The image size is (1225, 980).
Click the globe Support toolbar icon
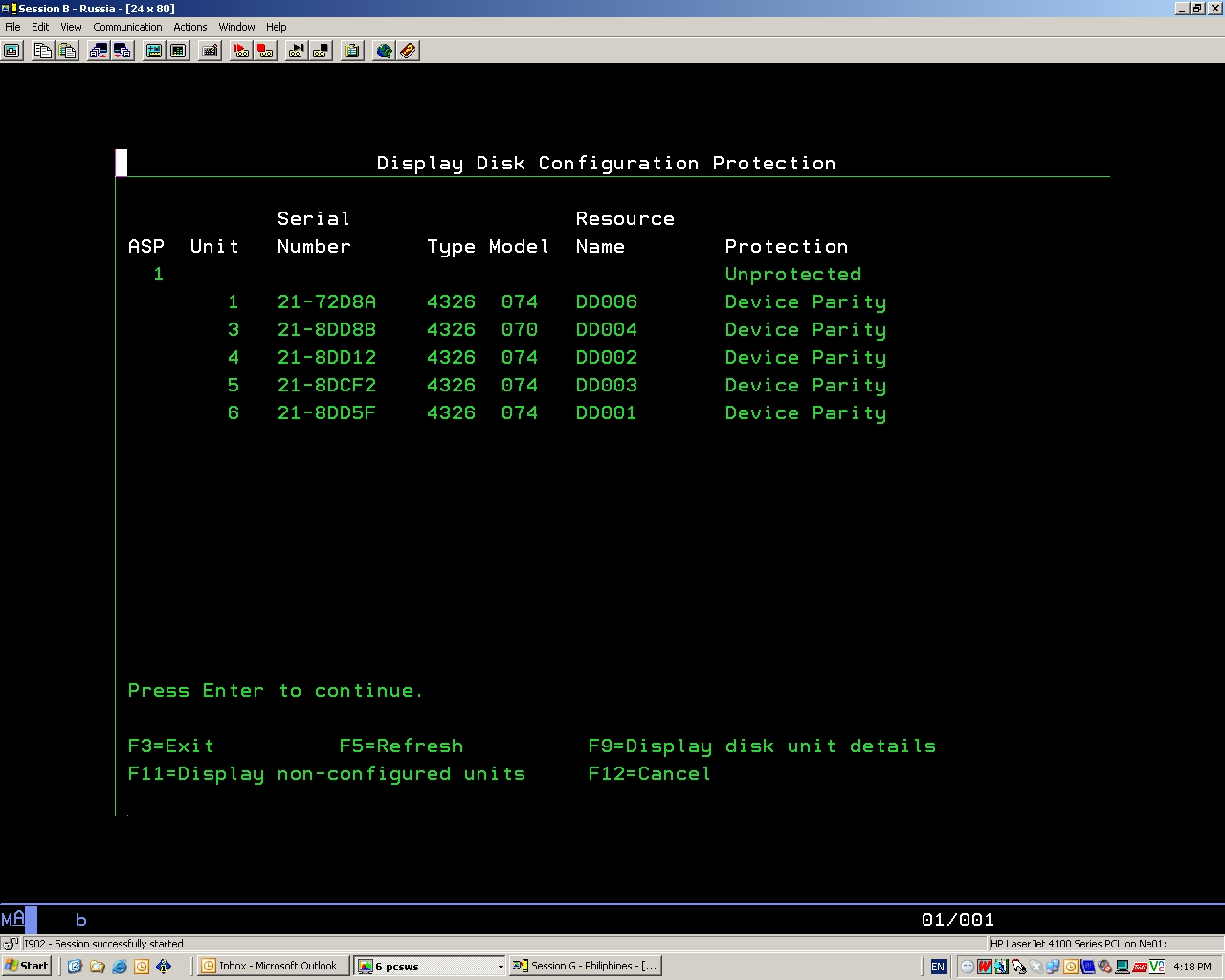point(384,51)
